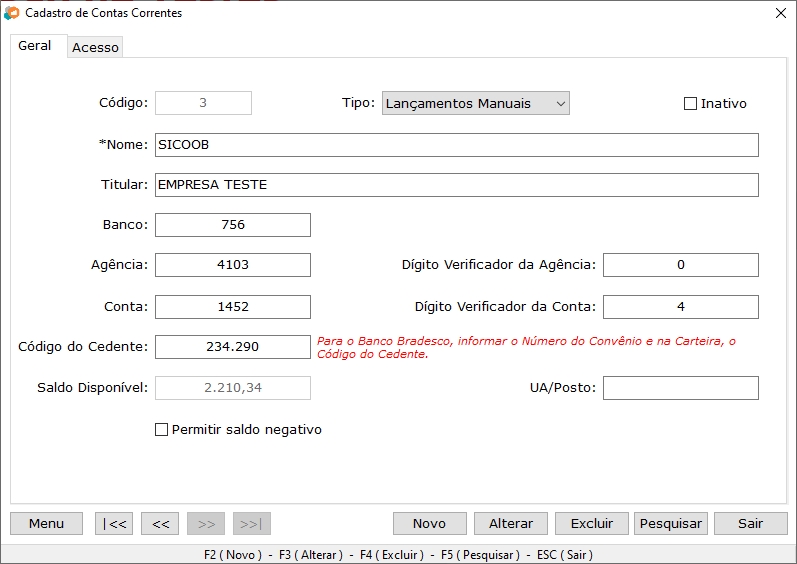Click the Novo button
Viewport: 797px width, 564px height.
click(x=429, y=523)
